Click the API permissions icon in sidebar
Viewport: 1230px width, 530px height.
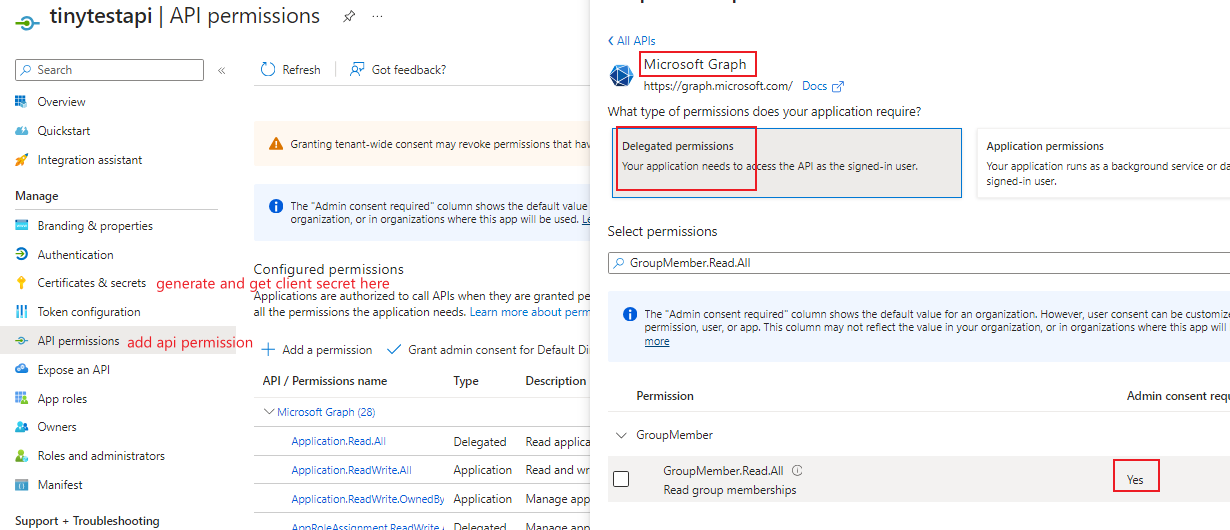click(x=21, y=341)
